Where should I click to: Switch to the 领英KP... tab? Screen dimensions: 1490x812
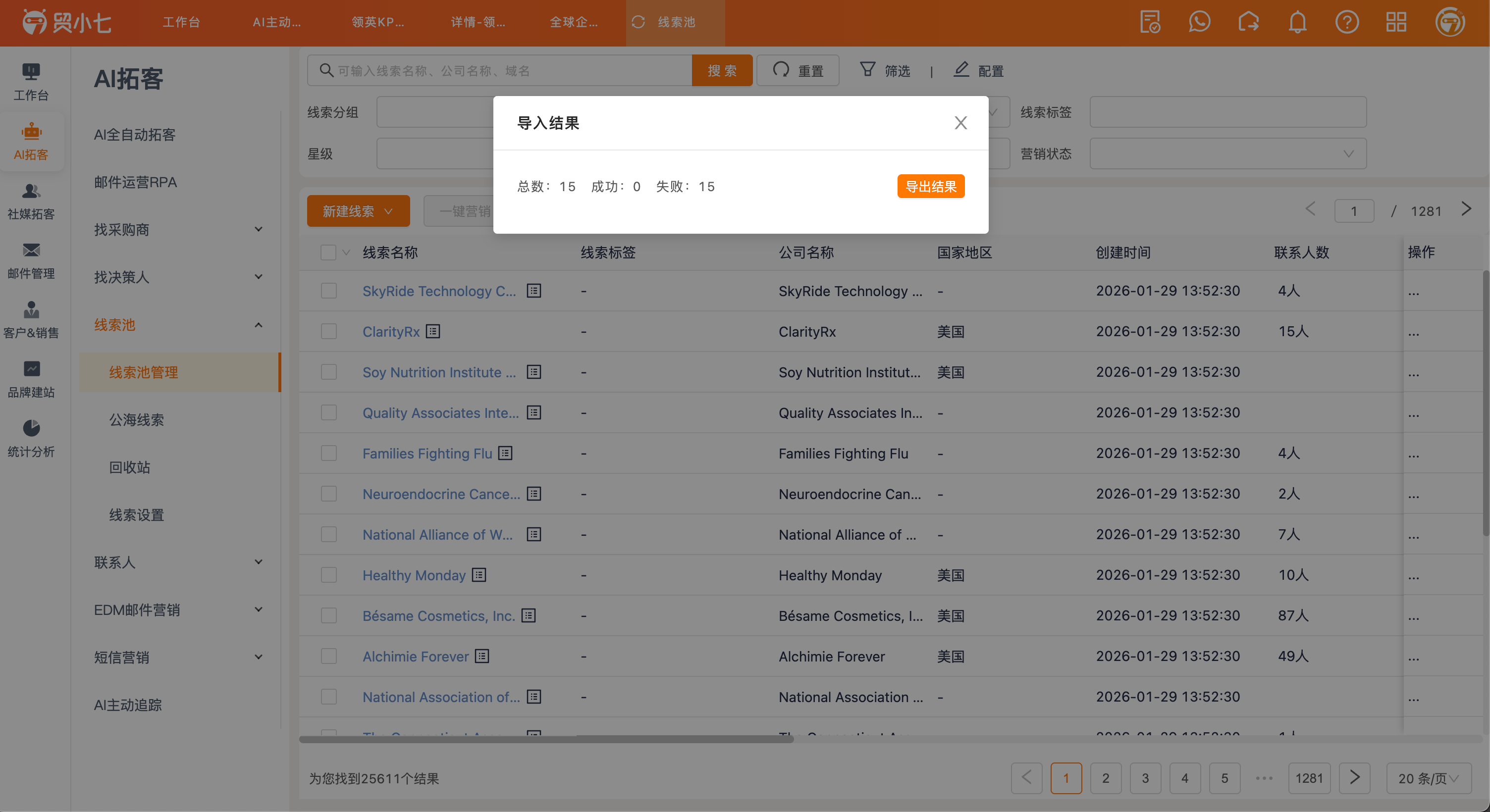(378, 23)
